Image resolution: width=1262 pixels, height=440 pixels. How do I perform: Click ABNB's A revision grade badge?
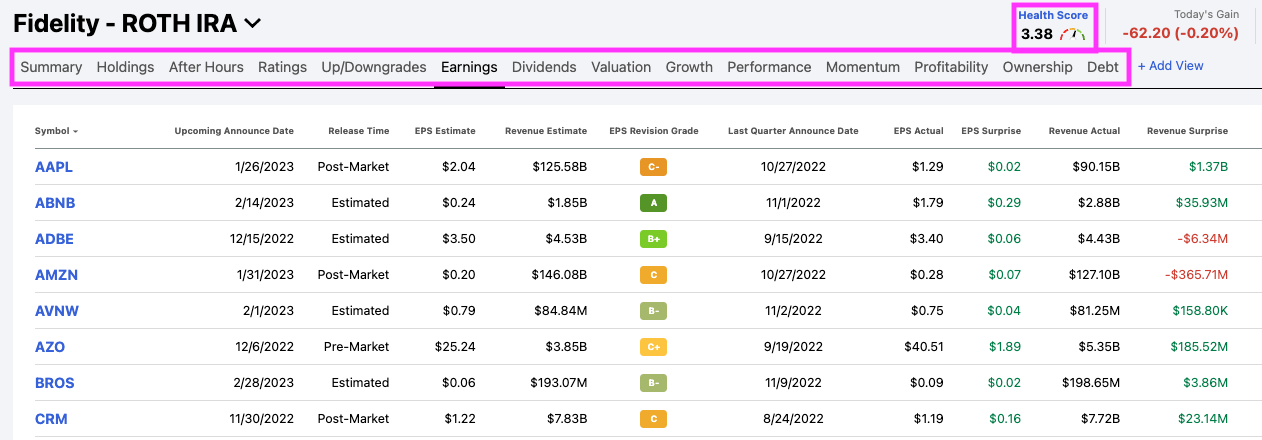[x=653, y=203]
